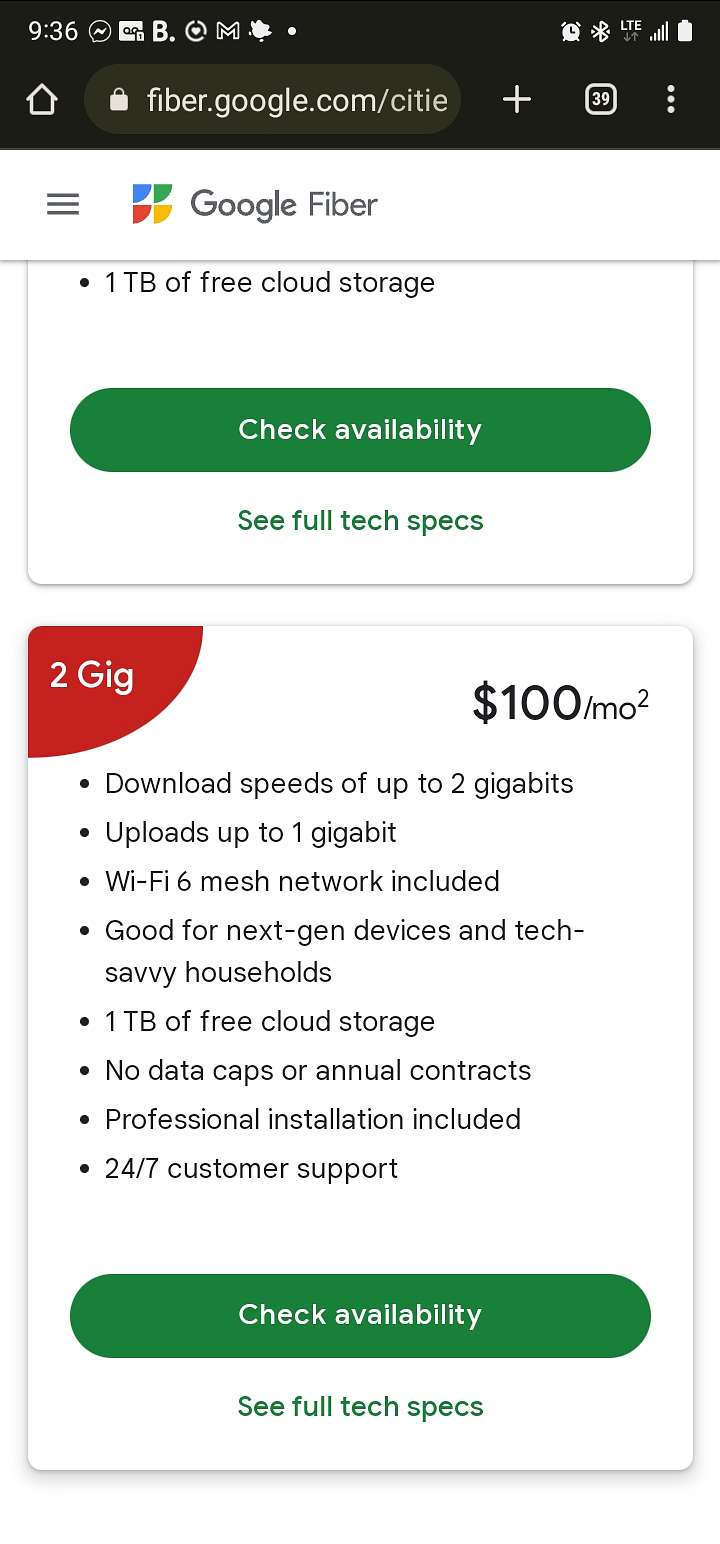Click the upper Check availability button

(x=360, y=430)
